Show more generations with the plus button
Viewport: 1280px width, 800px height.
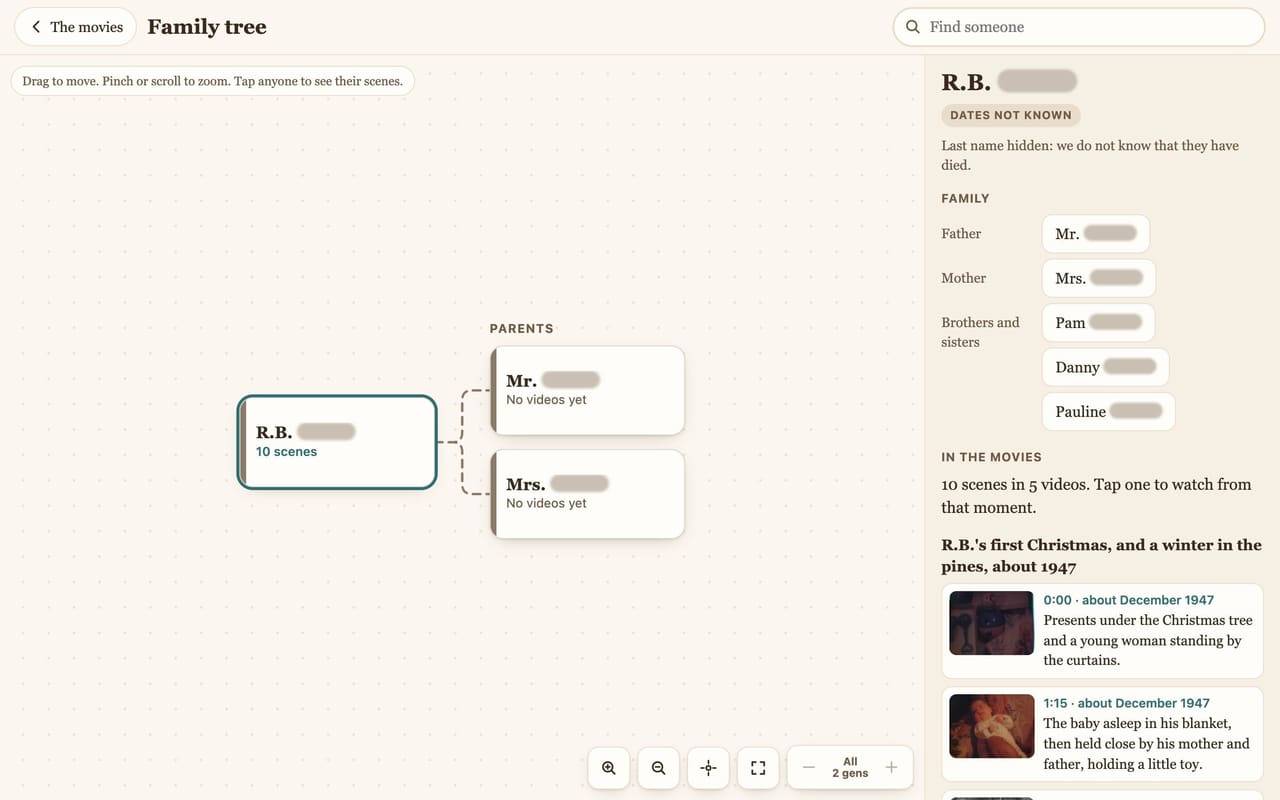892,768
